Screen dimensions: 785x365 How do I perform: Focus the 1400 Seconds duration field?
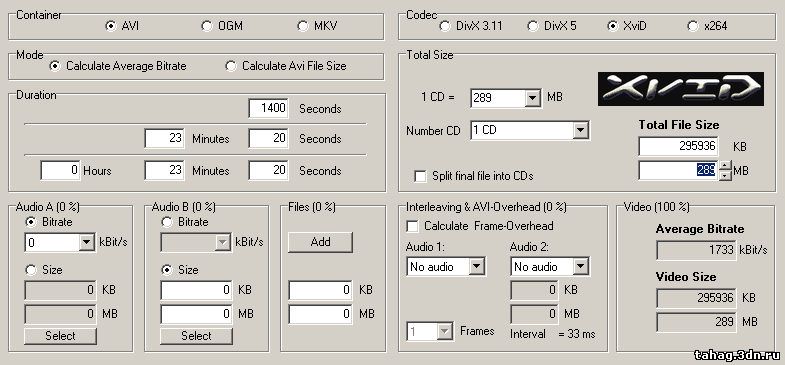tap(268, 108)
